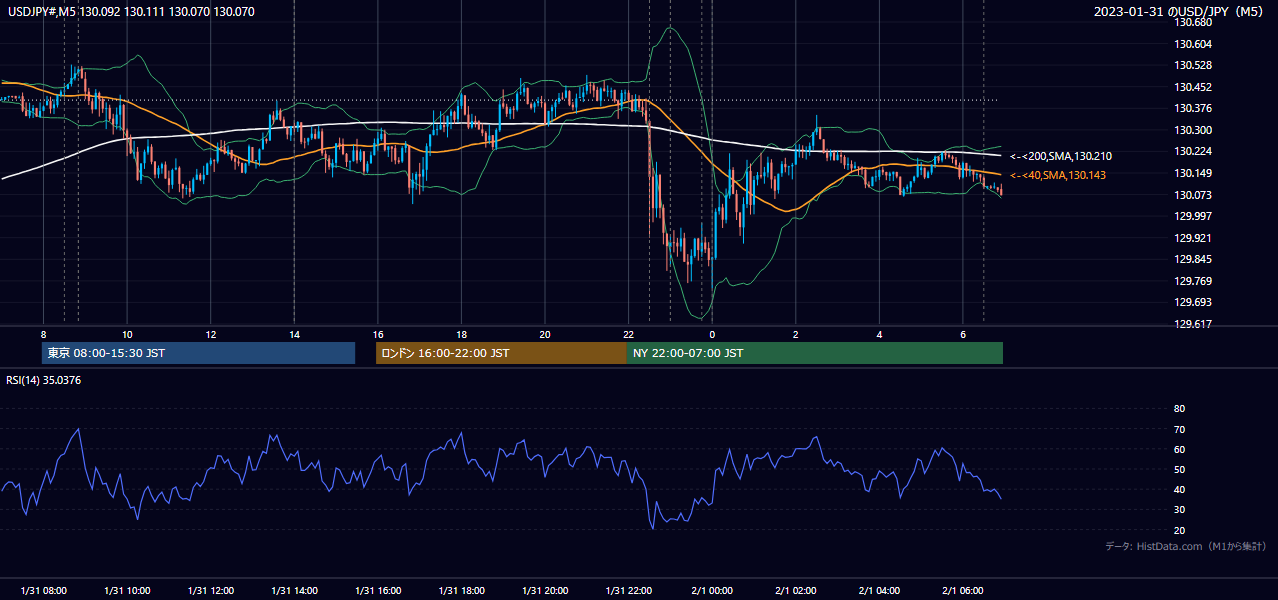Click hour label 8 under price chart
Screen dimensions: 1278x600
coord(43,334)
